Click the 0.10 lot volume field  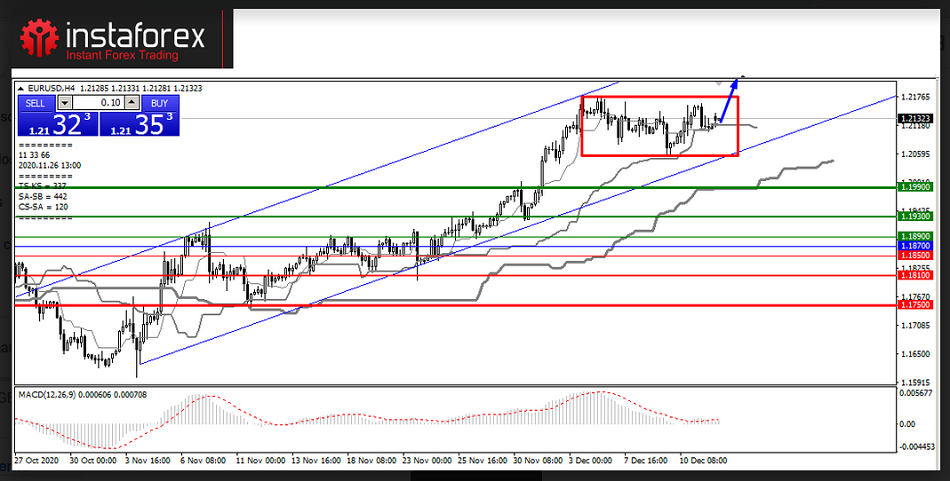98,102
